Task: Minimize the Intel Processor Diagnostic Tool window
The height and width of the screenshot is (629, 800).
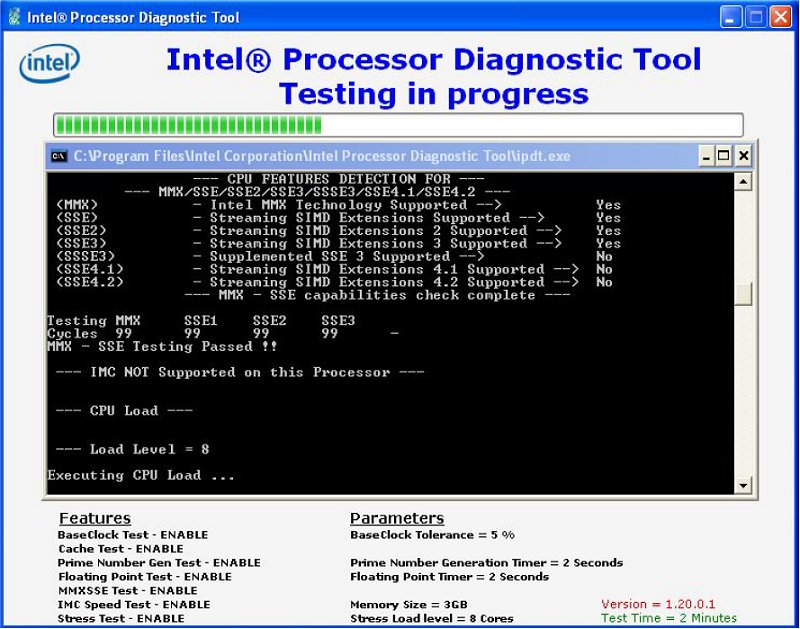Action: click(731, 17)
